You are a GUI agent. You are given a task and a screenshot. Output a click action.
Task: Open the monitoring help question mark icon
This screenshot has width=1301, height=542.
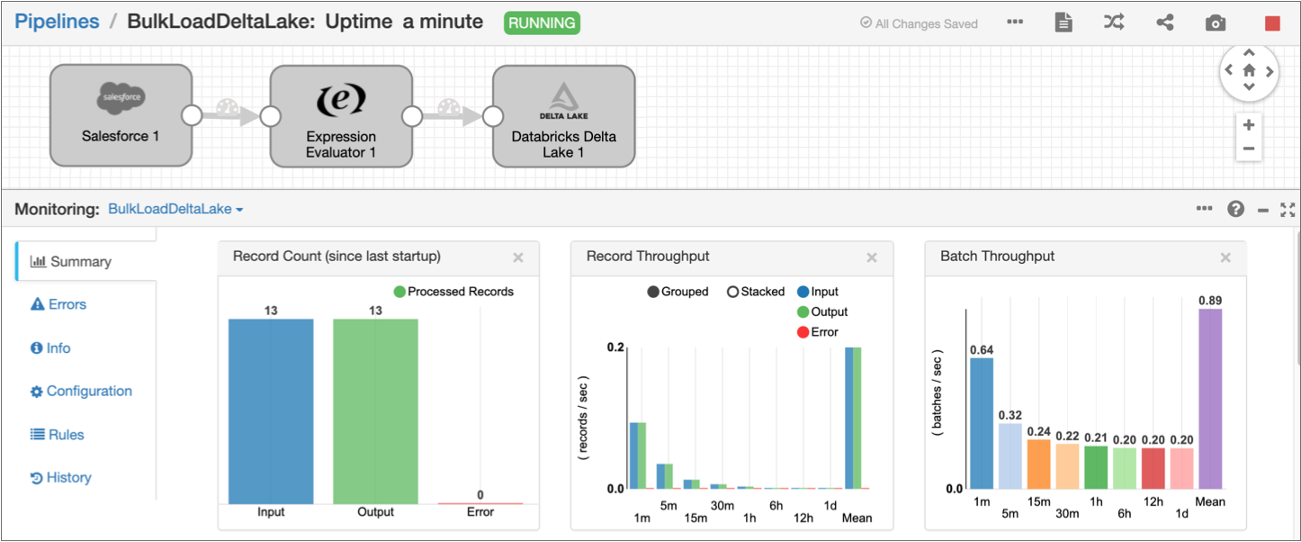1236,209
